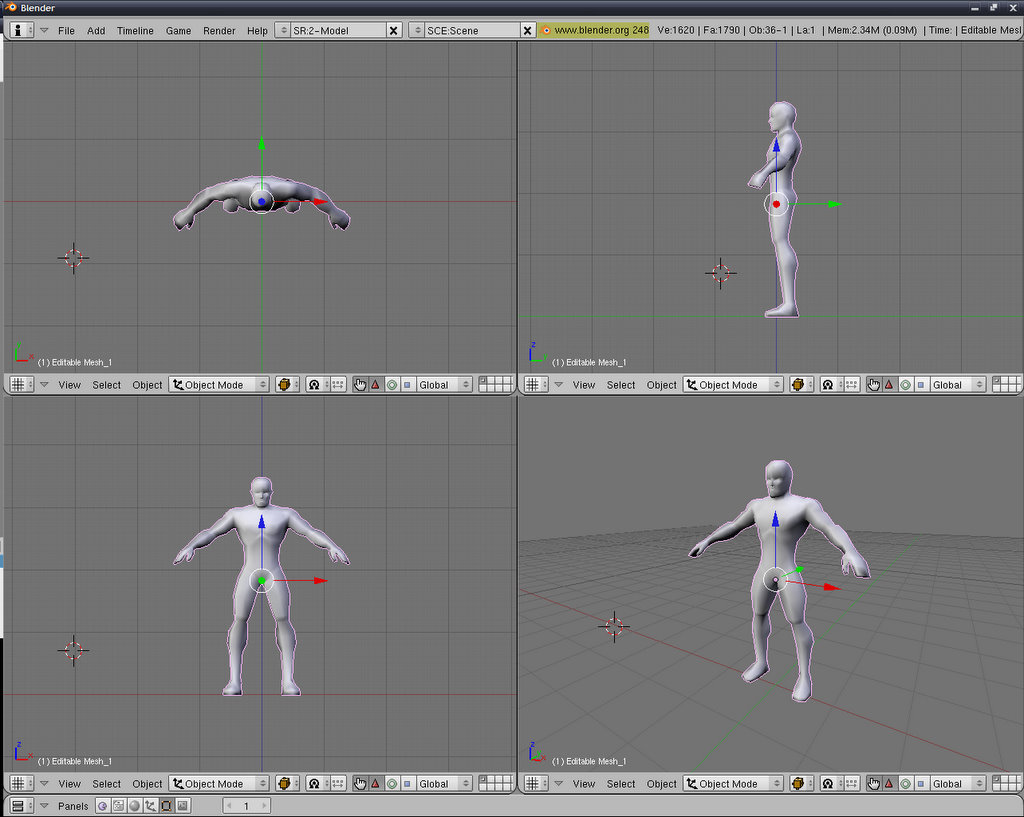
Task: Open the Render menu
Action: (x=219, y=31)
